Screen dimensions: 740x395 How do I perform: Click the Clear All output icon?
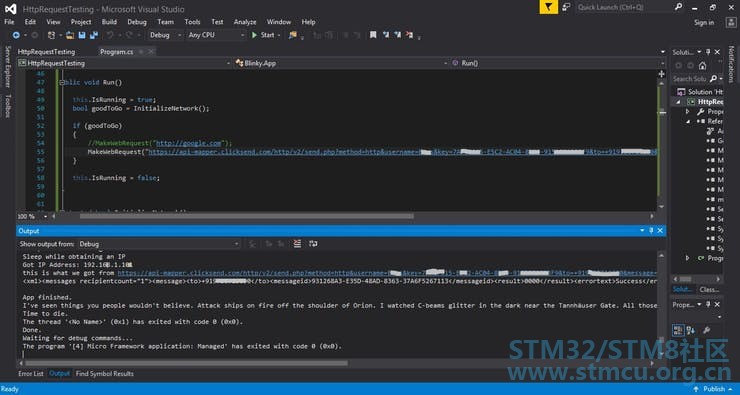pos(297,244)
